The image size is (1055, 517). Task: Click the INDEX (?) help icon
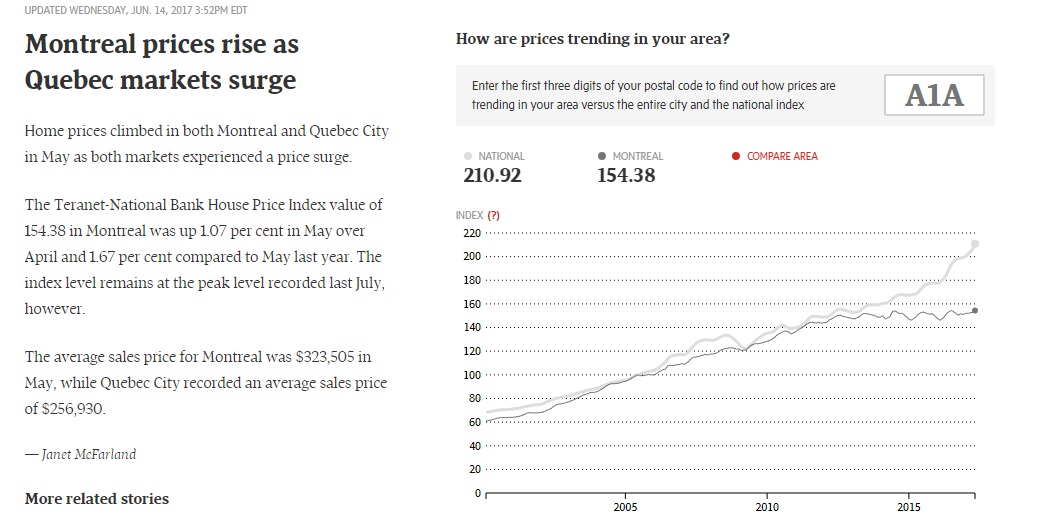pos(493,215)
